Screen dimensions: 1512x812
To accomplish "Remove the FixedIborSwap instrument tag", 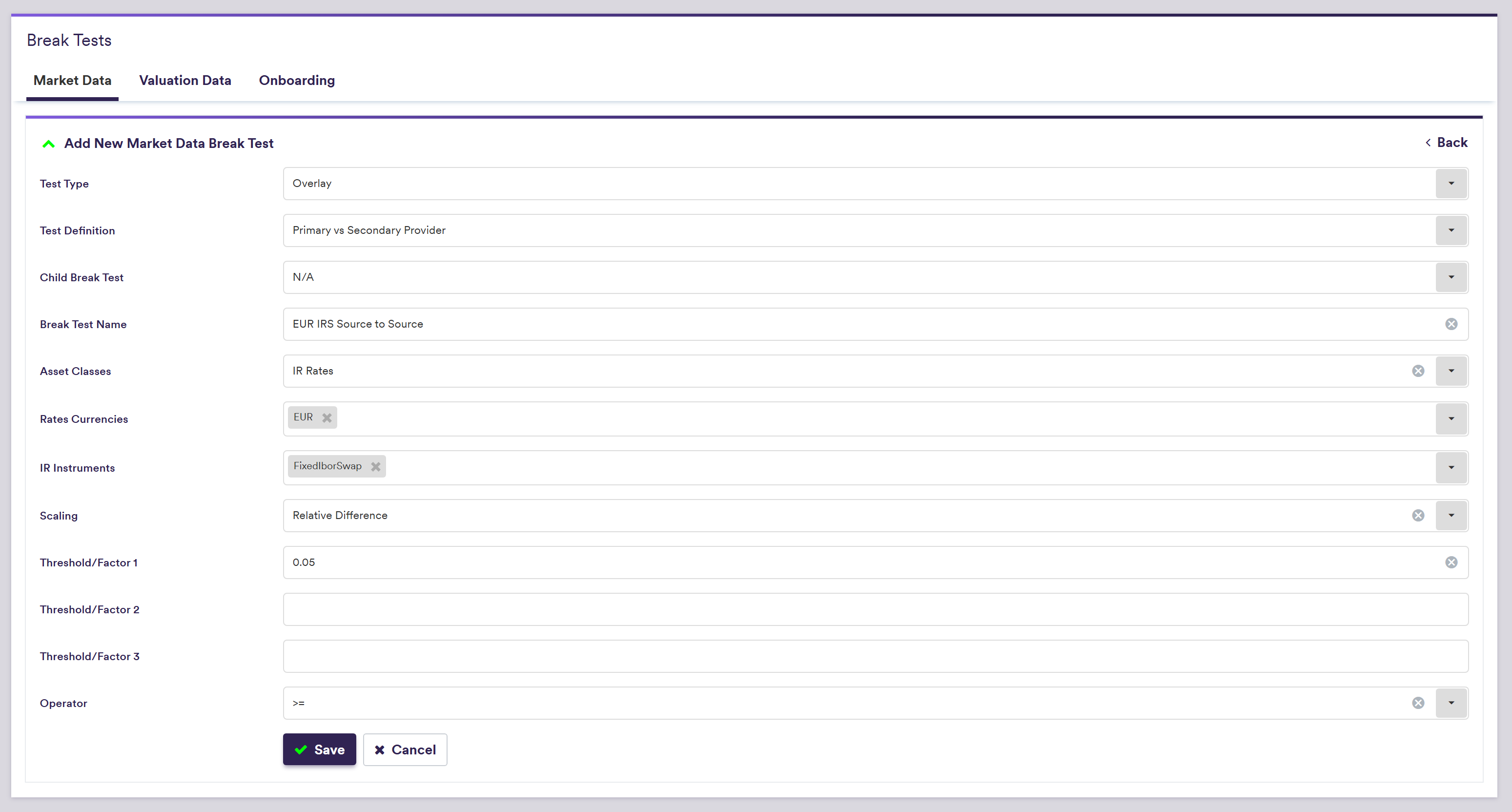I will (x=376, y=467).
